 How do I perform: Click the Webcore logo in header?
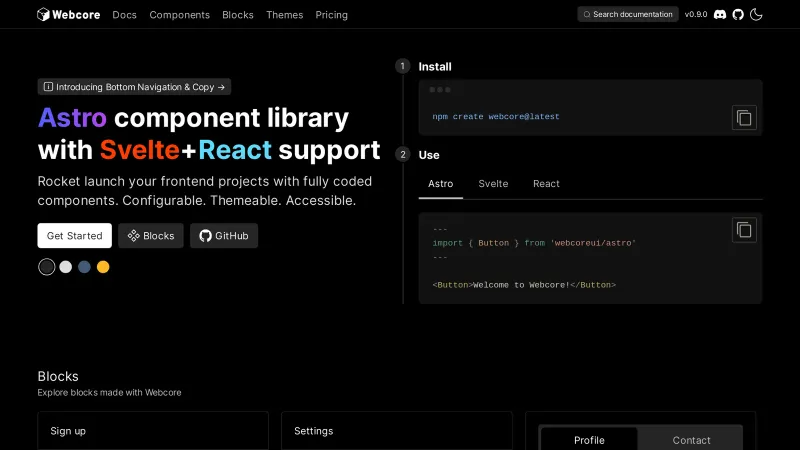pyautogui.click(x=68, y=15)
